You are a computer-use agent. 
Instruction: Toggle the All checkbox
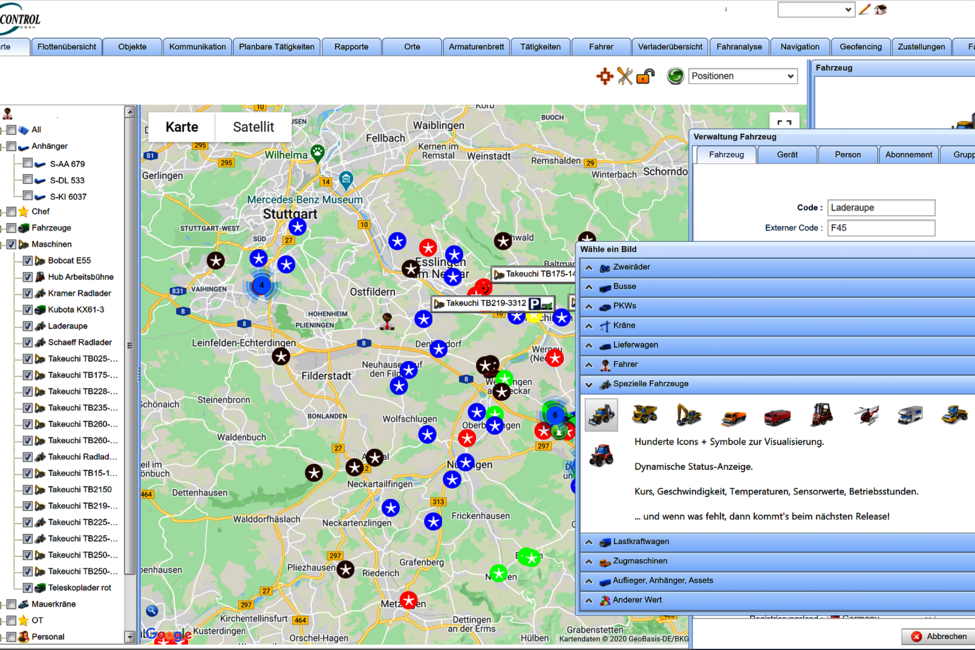(11, 130)
